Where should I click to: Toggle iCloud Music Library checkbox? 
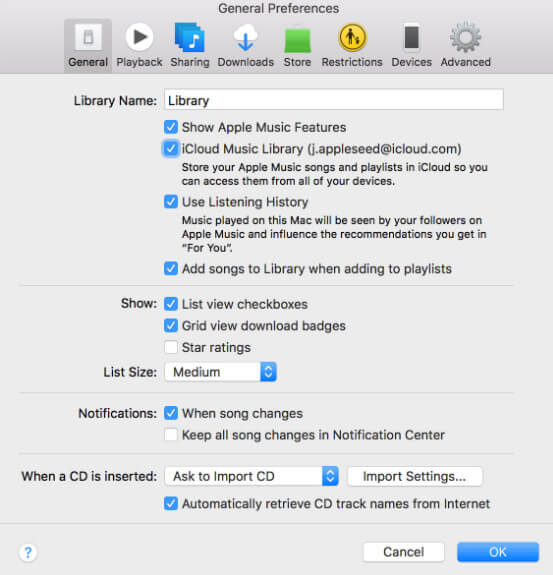[x=171, y=149]
